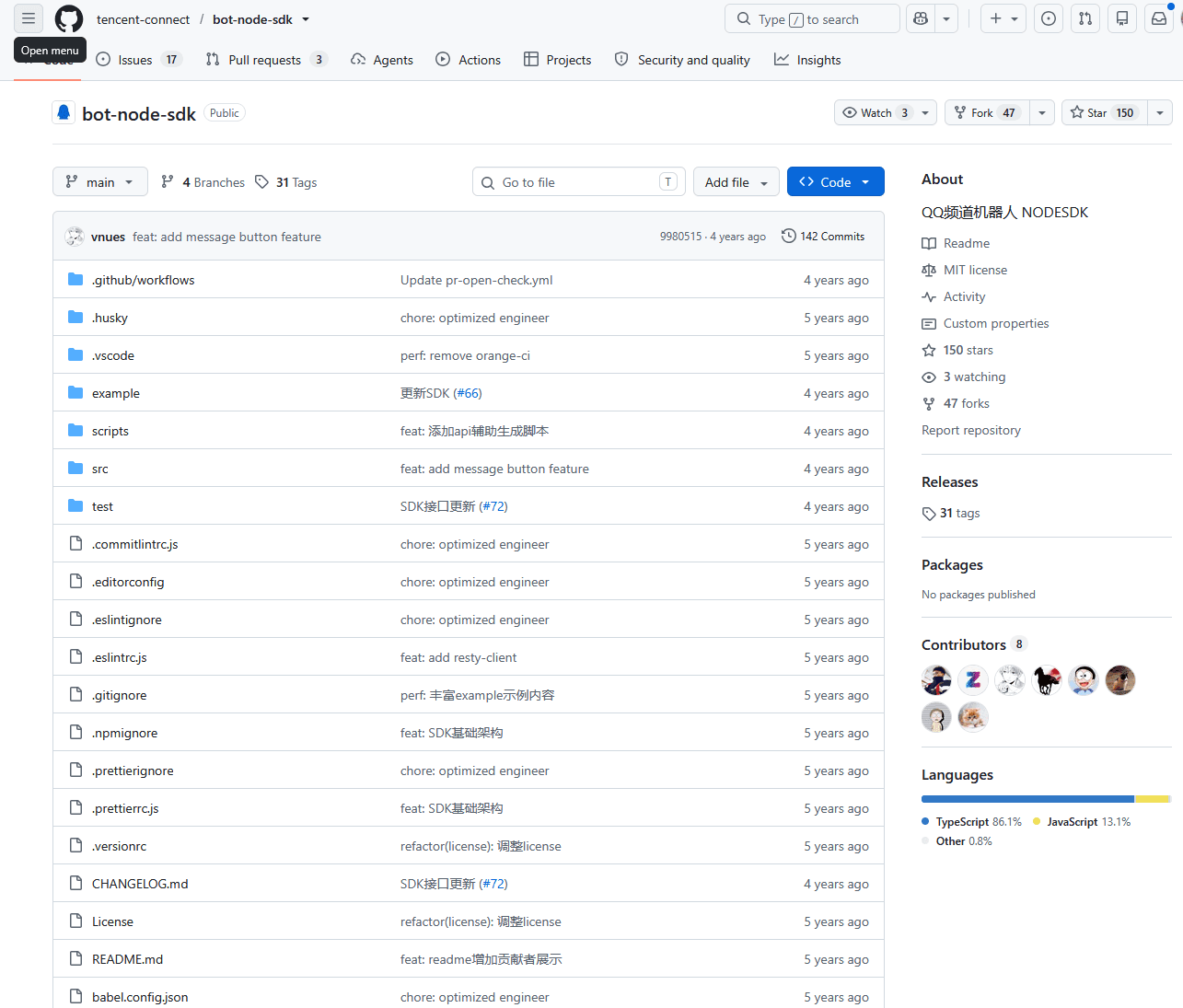This screenshot has height=1008, width=1183.
Task: Focus the Go to file search field
Action: coord(579,182)
